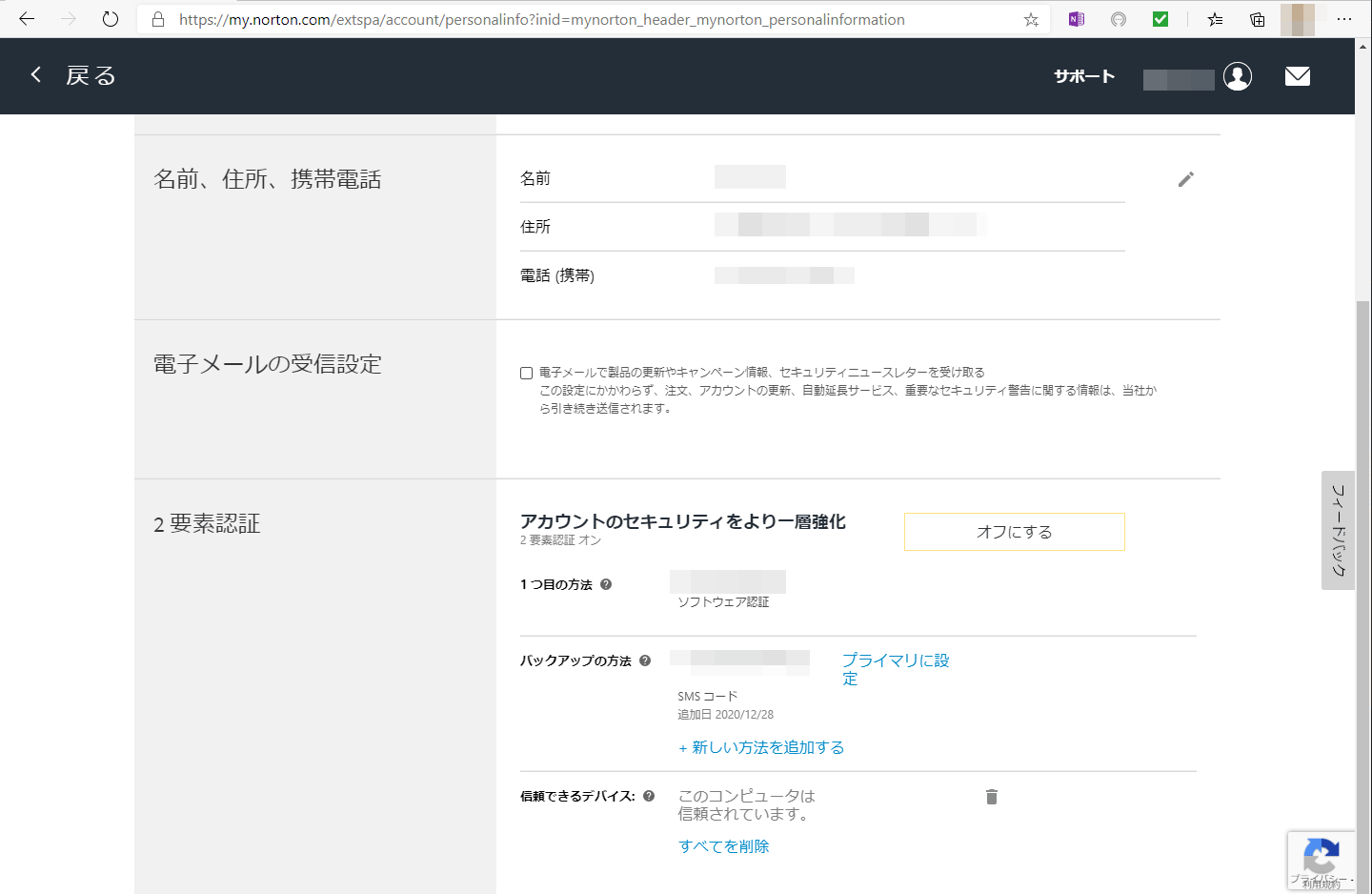
Task: Click the 2 要素認証 section heading
Action: 207,524
